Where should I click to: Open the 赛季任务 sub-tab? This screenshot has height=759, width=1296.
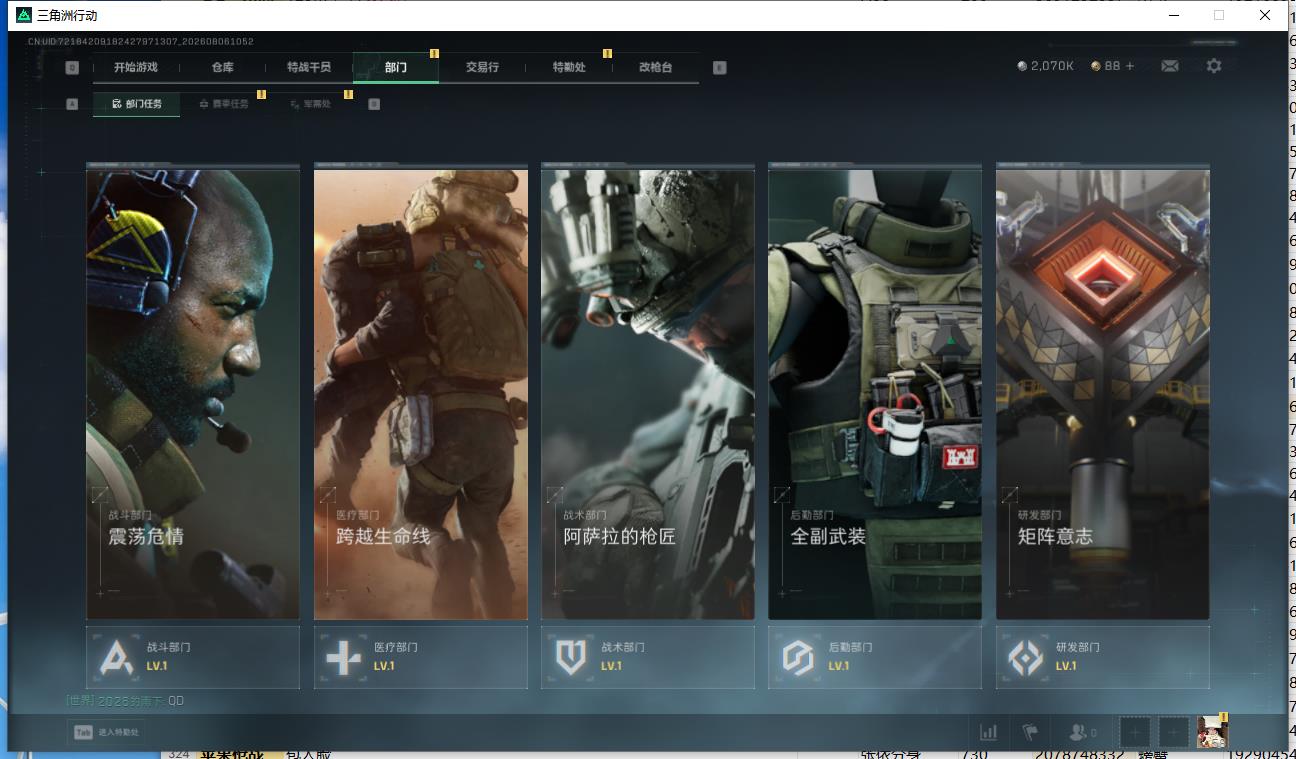(224, 104)
